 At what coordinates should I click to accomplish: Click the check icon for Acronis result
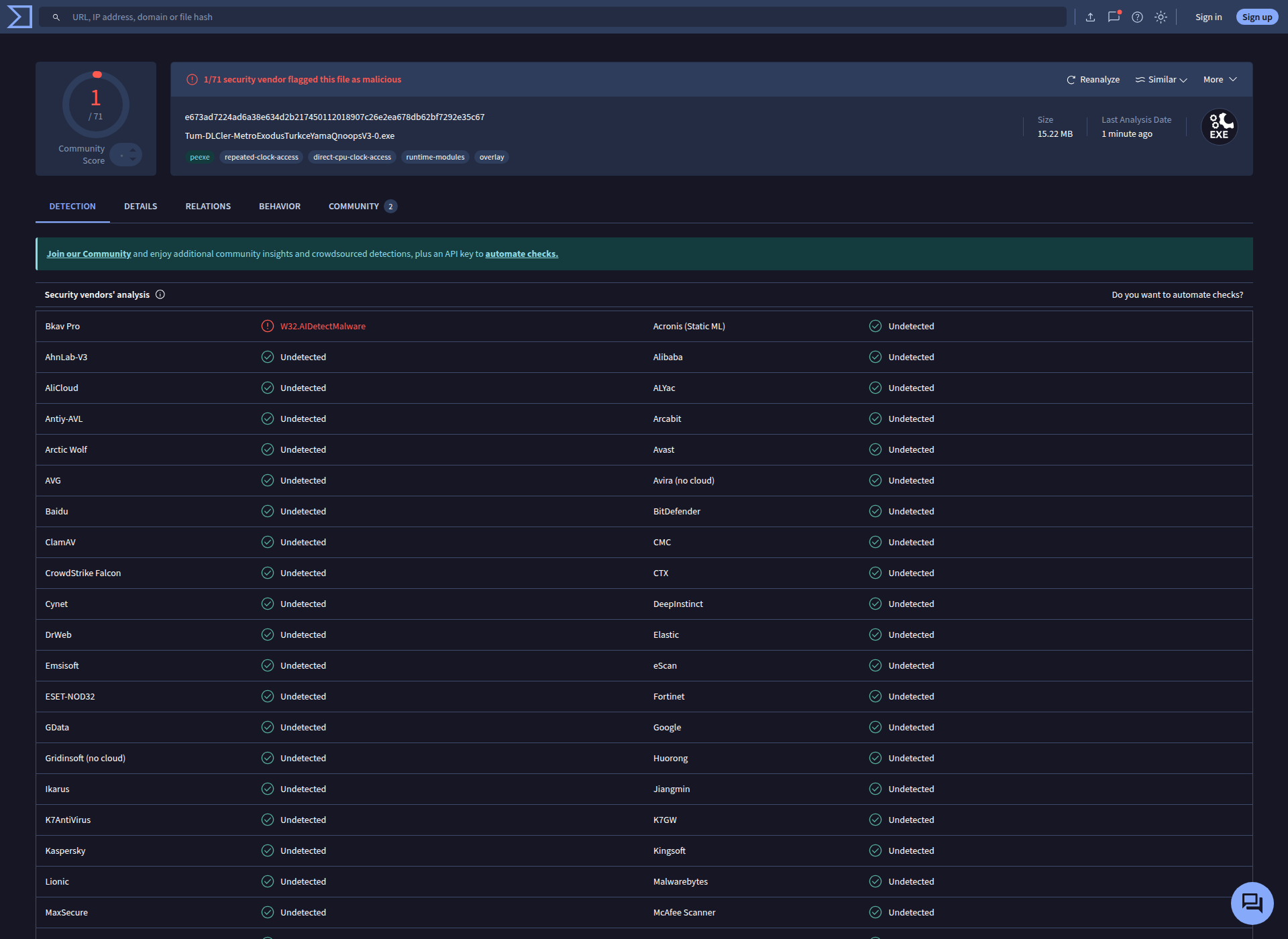pos(875,327)
